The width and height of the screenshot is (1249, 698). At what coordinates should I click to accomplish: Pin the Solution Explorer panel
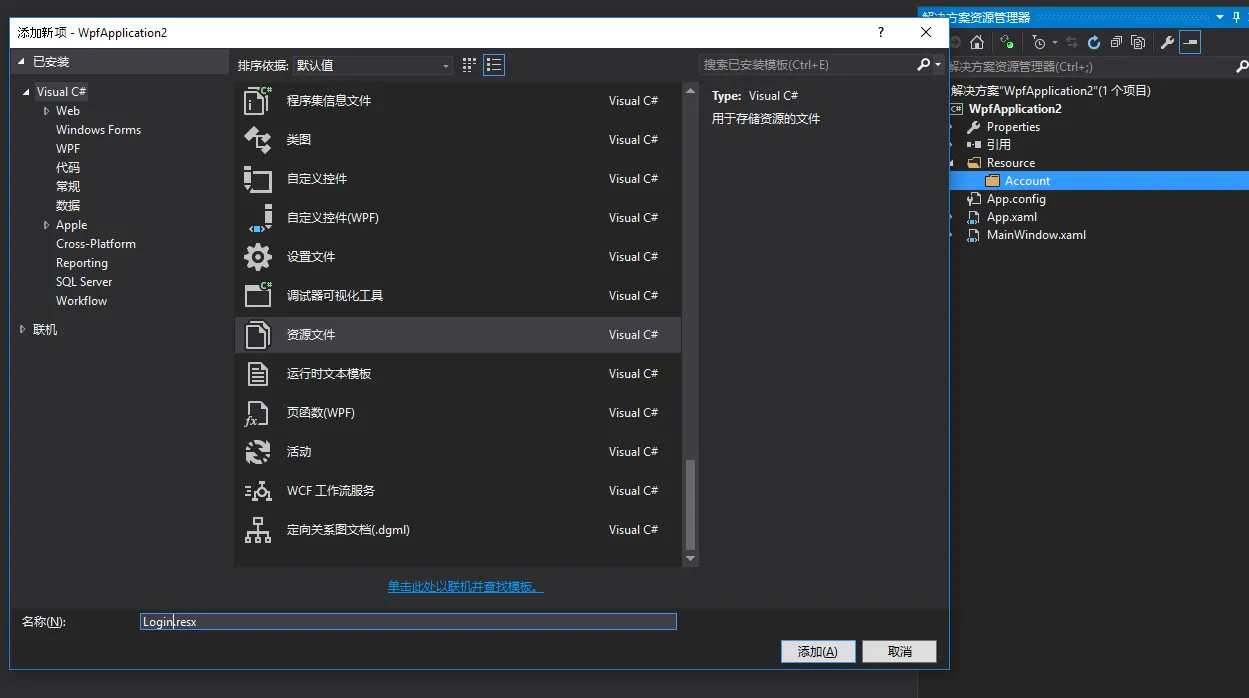point(1237,17)
